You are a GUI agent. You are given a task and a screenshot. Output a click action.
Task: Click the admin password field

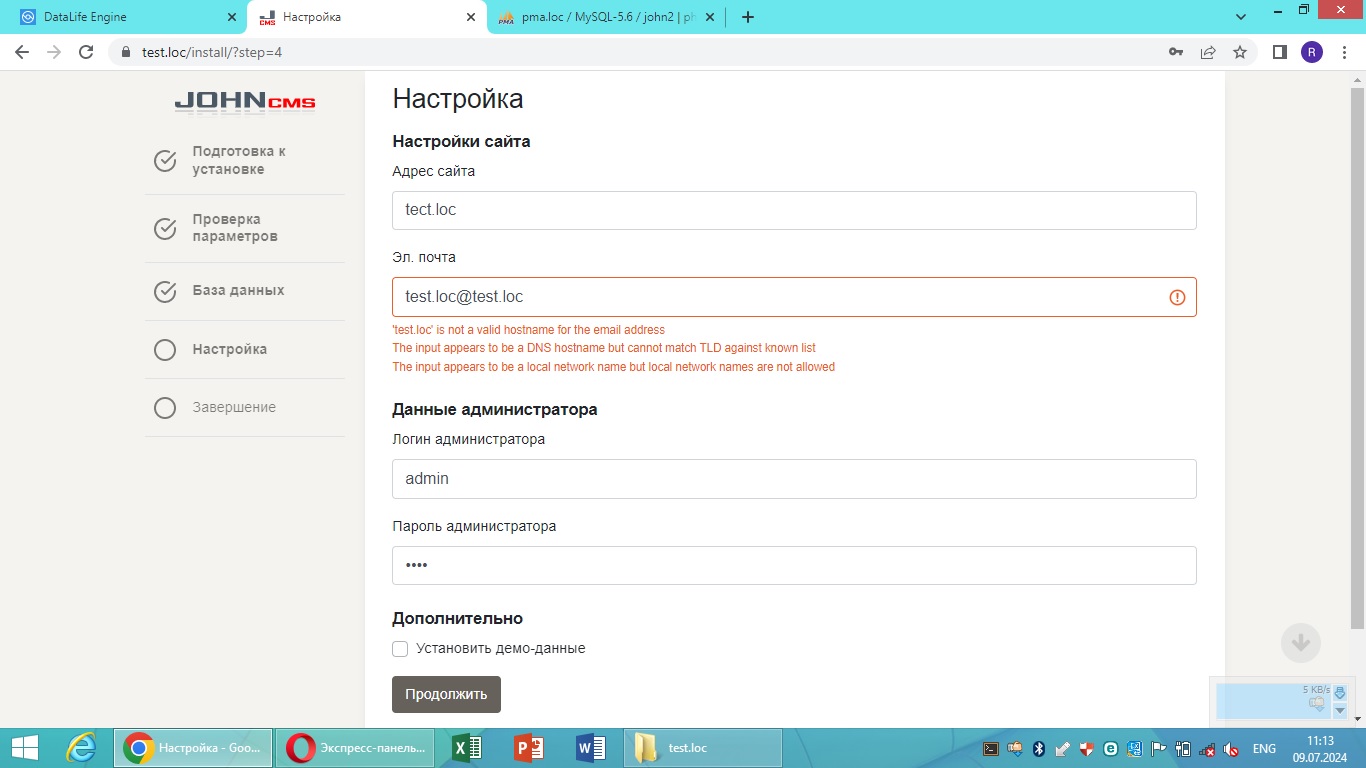(x=794, y=565)
